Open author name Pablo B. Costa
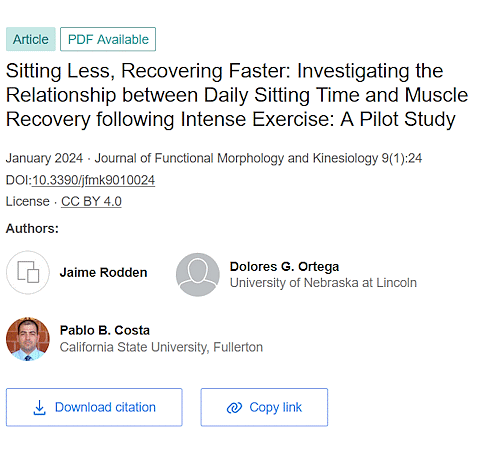The width and height of the screenshot is (490, 452). (x=105, y=330)
